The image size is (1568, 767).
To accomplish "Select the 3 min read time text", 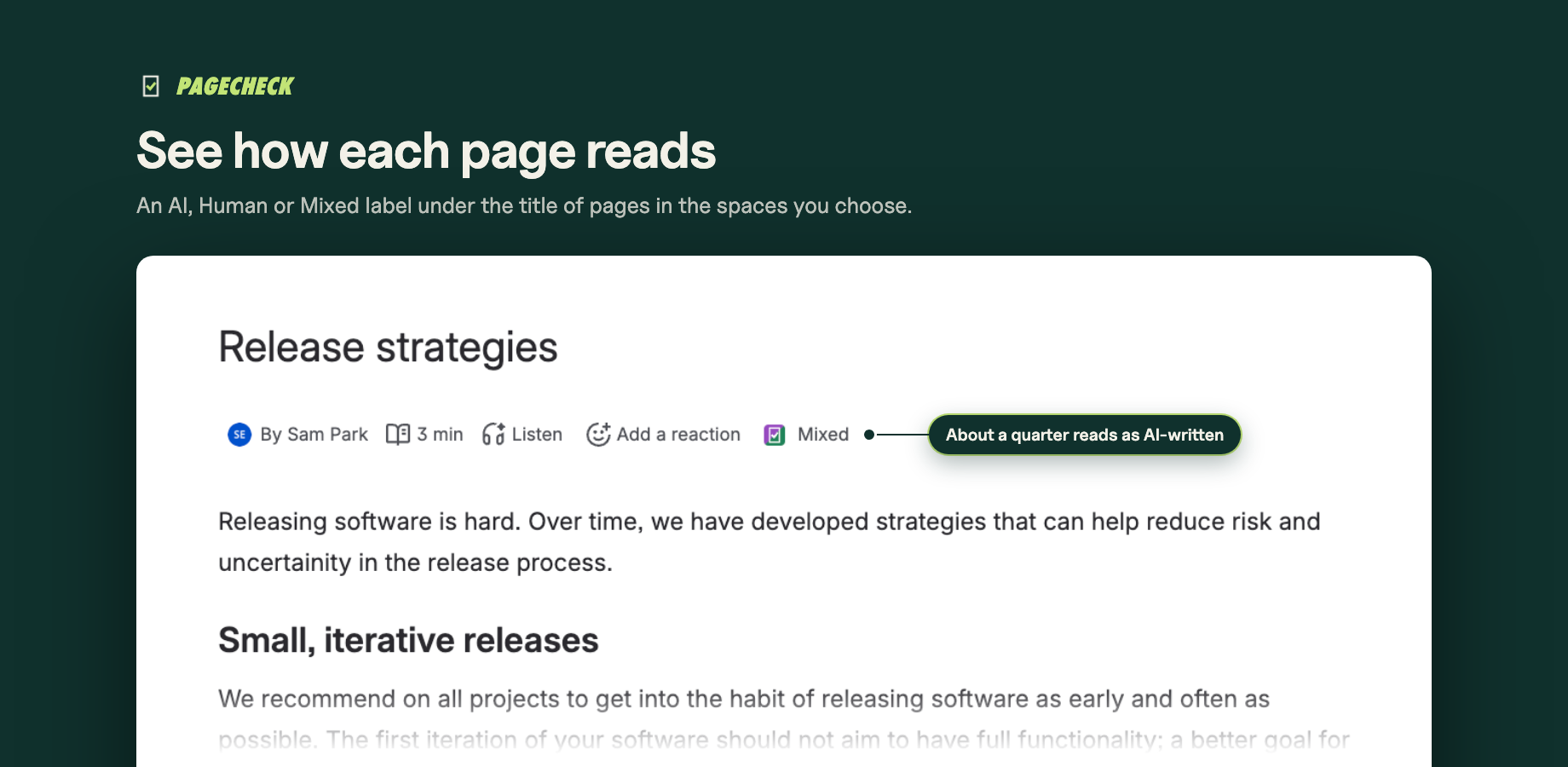I will coord(440,435).
